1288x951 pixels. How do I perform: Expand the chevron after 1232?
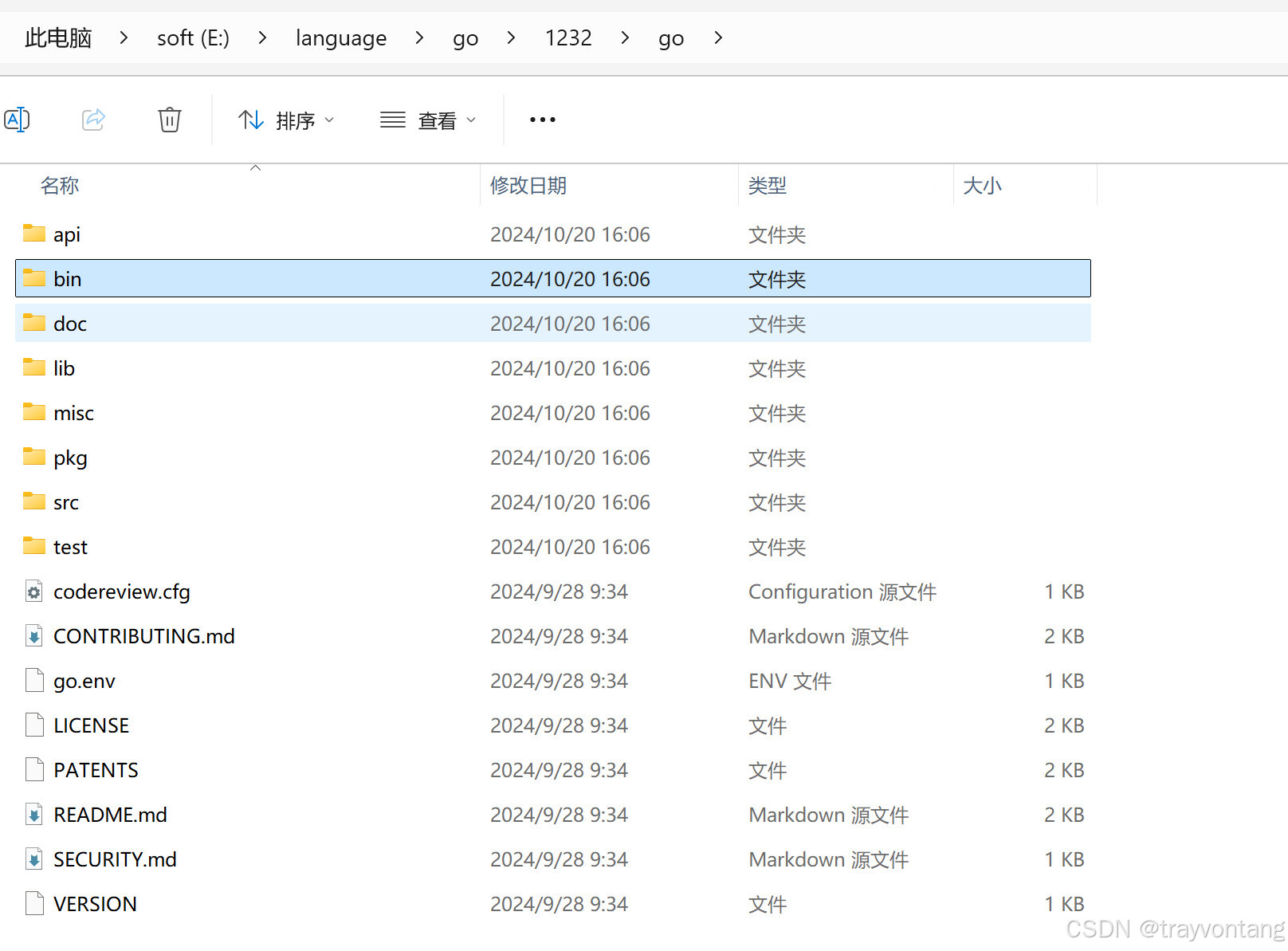(625, 37)
